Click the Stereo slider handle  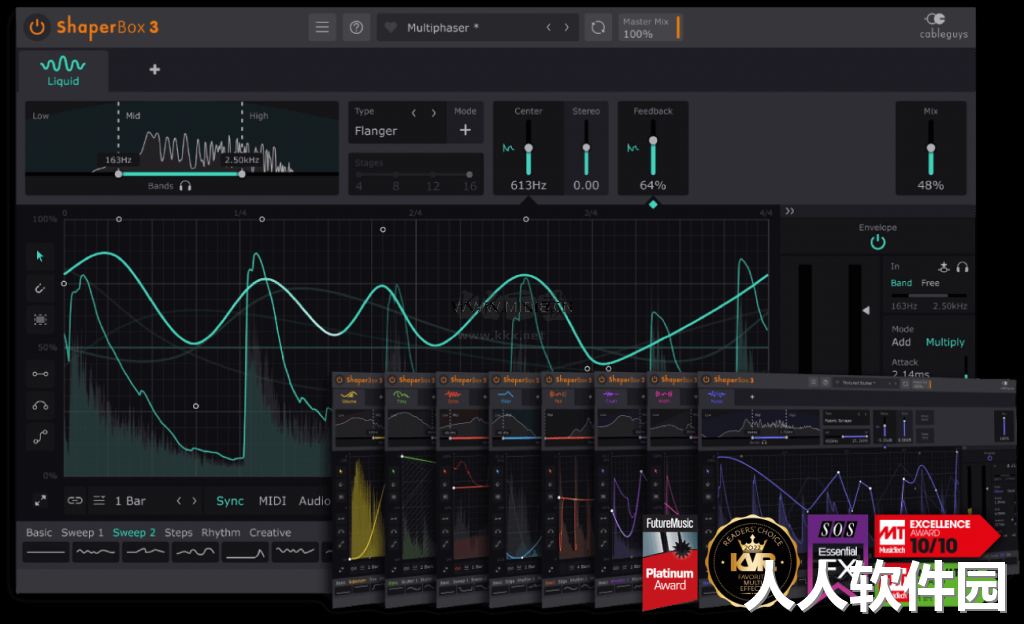(586, 147)
